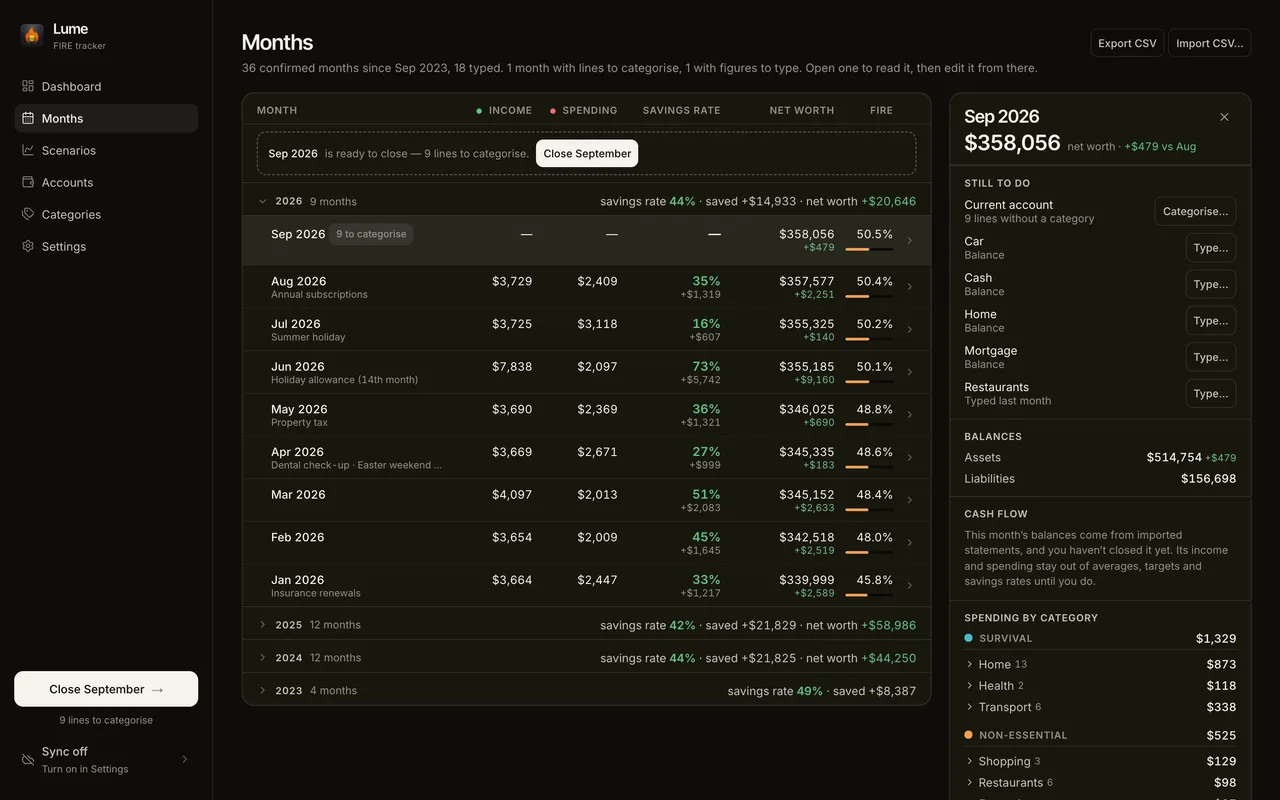Click Type... button for Restaurants
The height and width of the screenshot is (800, 1280).
[x=1211, y=393]
